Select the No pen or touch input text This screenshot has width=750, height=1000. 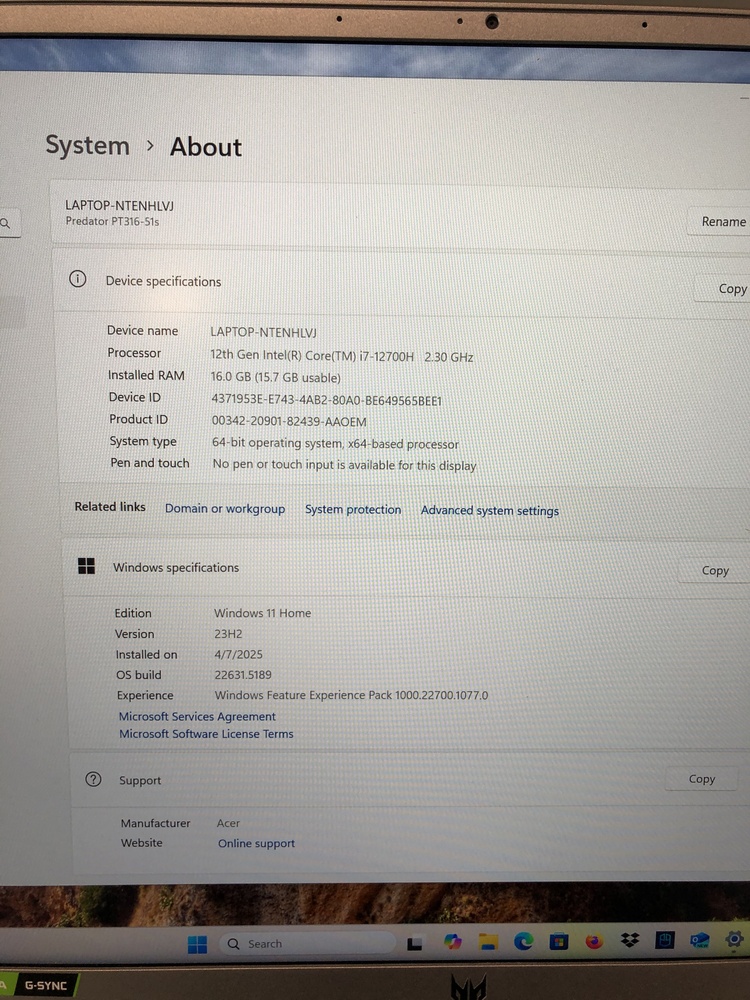point(344,465)
